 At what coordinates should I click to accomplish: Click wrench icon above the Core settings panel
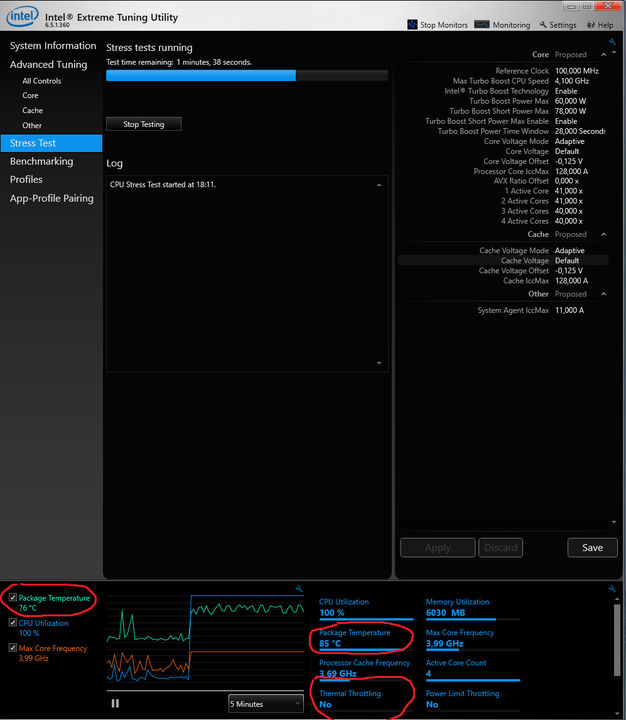pos(612,42)
